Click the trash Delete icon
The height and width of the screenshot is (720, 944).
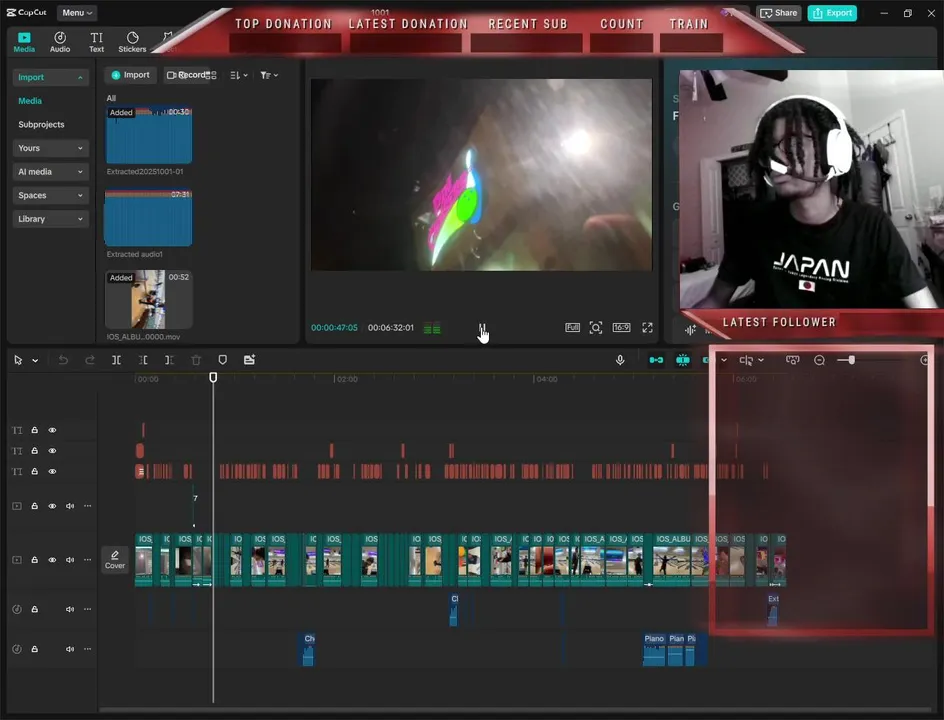click(196, 360)
